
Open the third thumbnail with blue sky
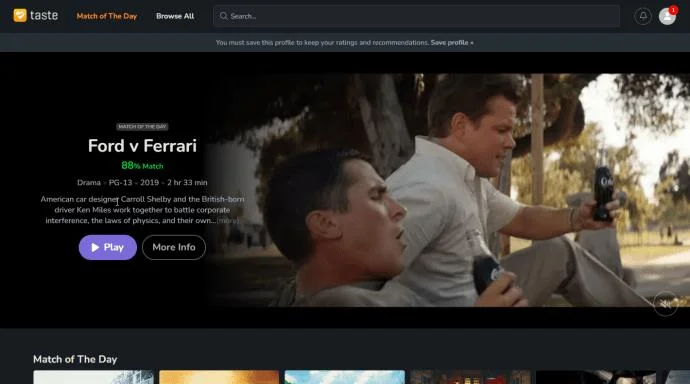345,377
